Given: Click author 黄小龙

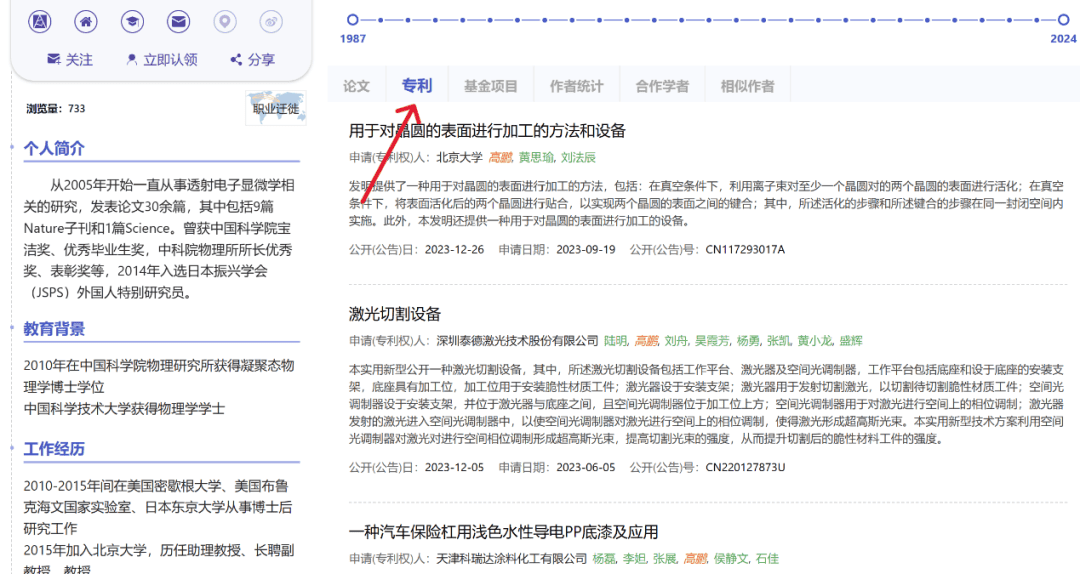Looking at the screenshot, I should coord(815,341).
